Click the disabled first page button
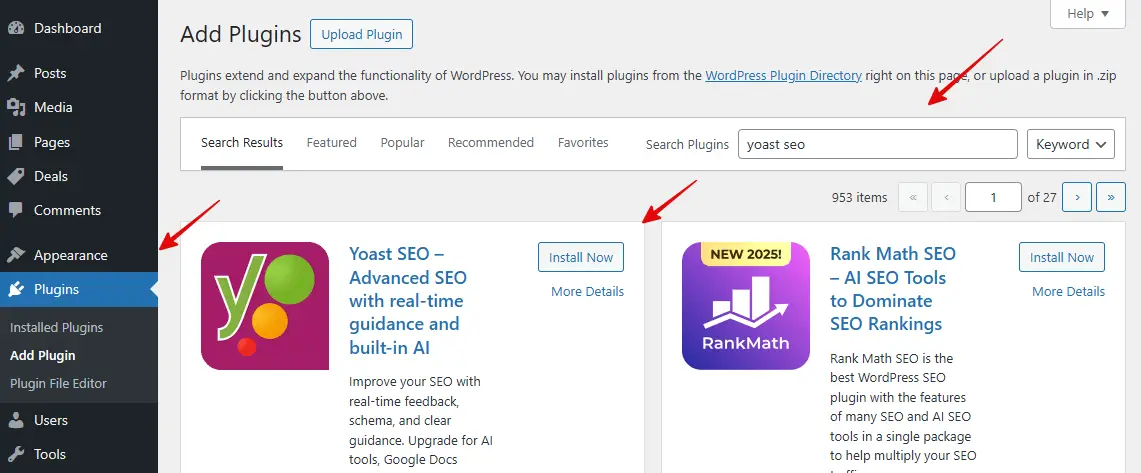 click(x=913, y=197)
